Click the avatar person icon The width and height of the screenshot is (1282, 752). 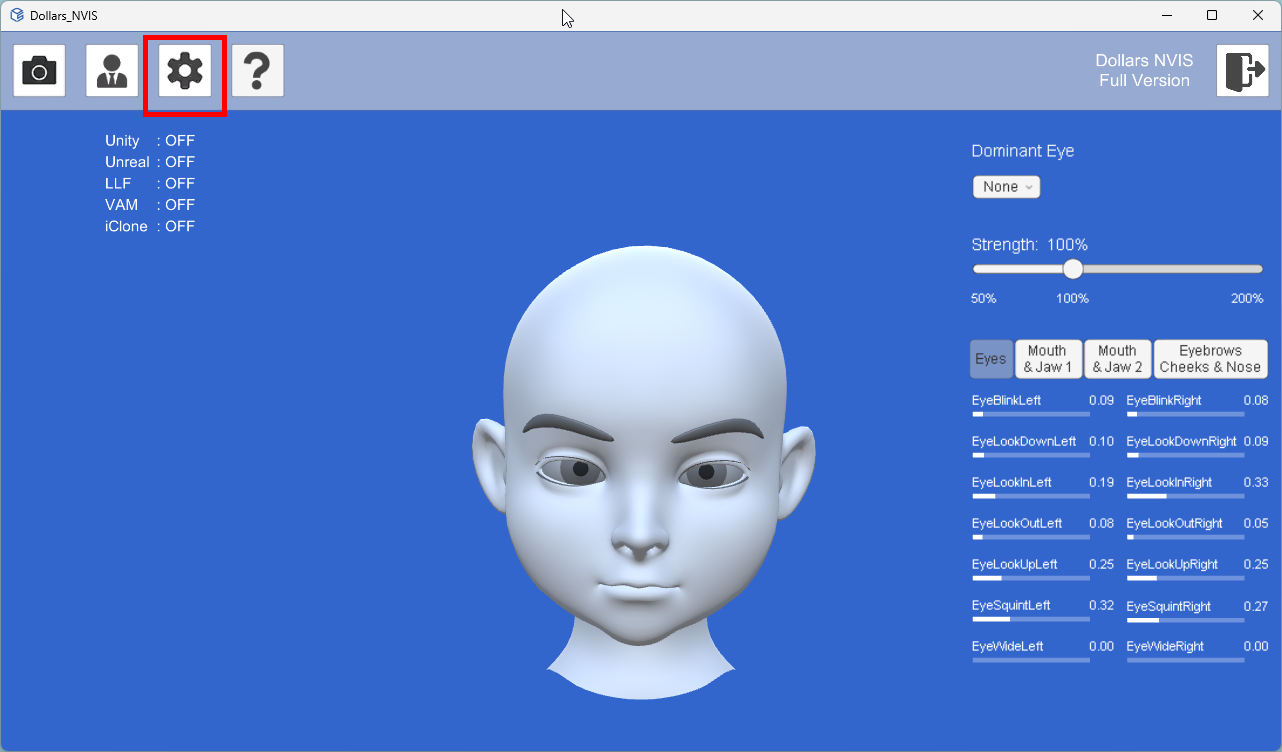112,70
